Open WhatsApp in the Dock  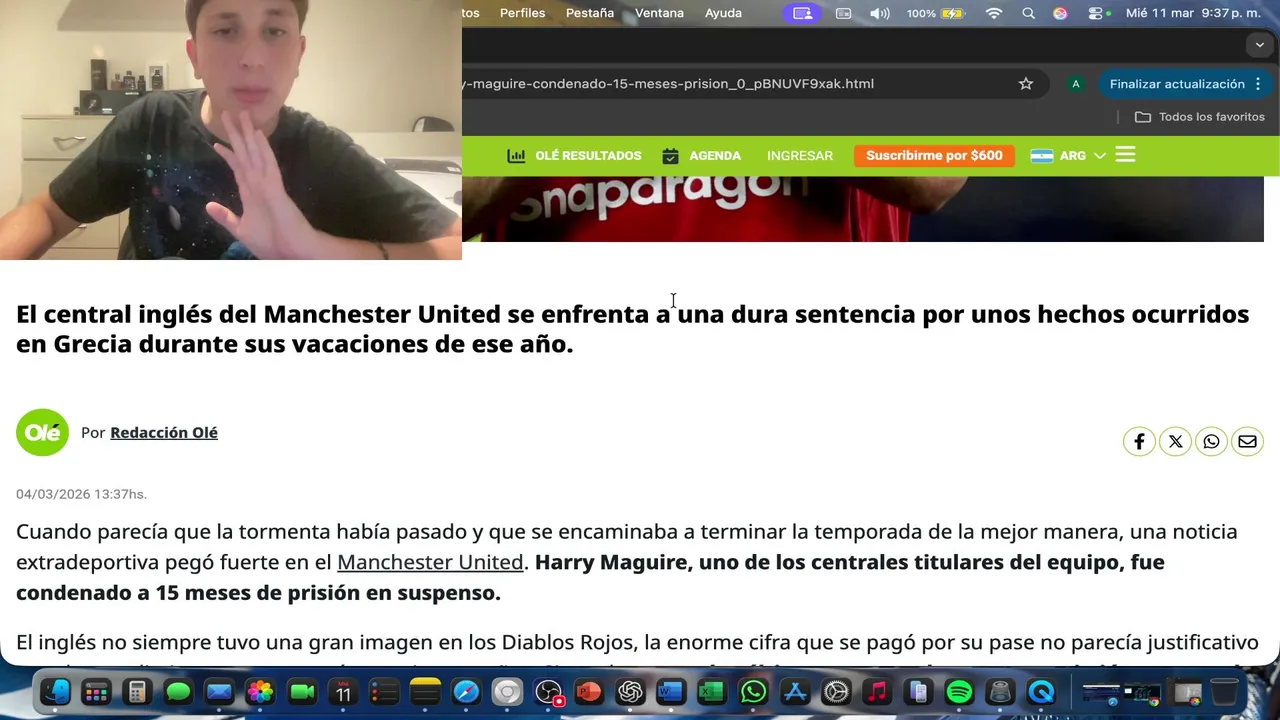(x=753, y=692)
